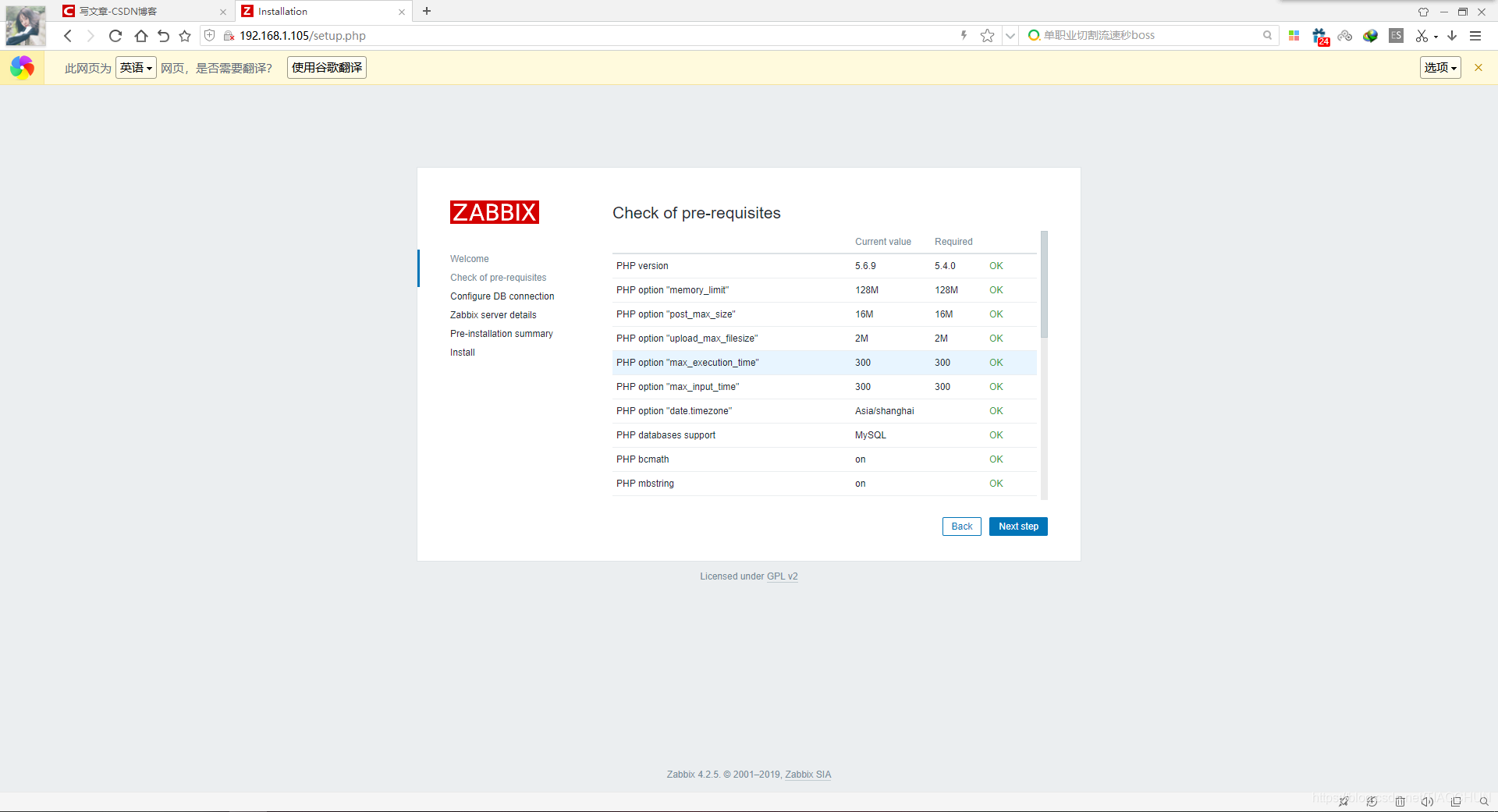Screen dimensions: 1498x812
Task: Open favorites star next to home icon
Action: [x=185, y=36]
